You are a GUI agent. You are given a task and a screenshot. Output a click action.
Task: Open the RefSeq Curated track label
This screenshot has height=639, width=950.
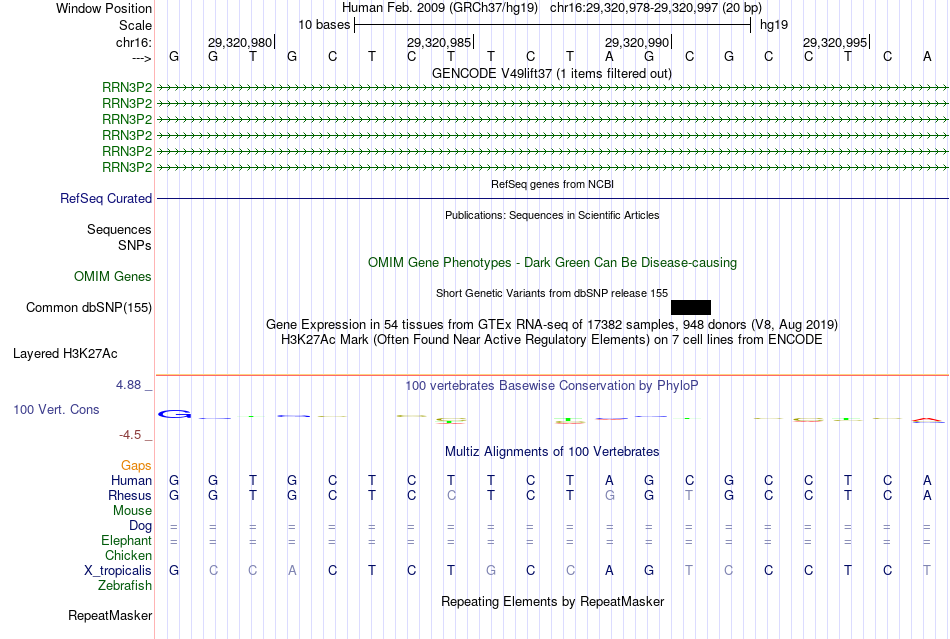pyautogui.click(x=106, y=199)
